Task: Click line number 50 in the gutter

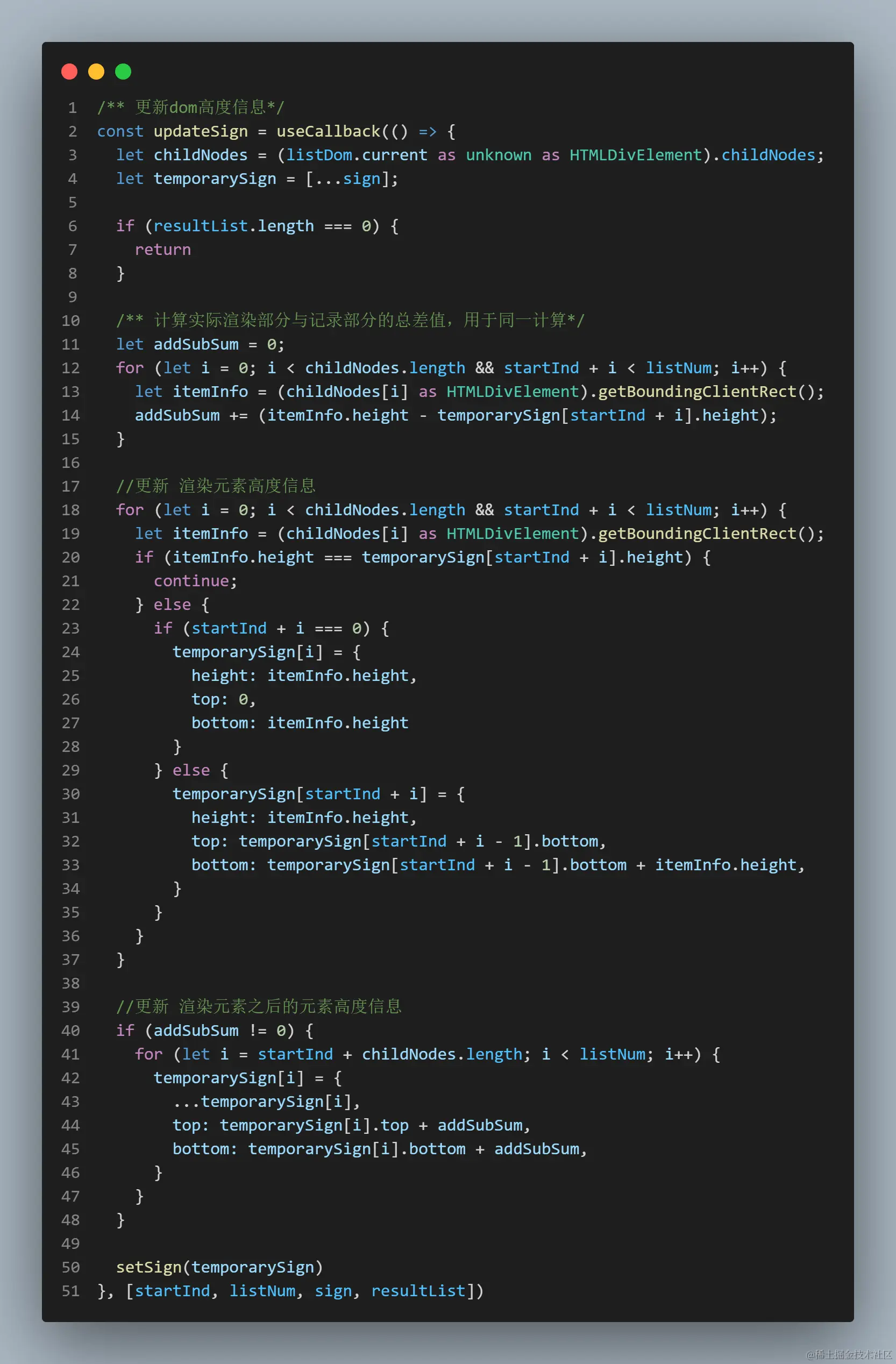Action: (x=70, y=1267)
